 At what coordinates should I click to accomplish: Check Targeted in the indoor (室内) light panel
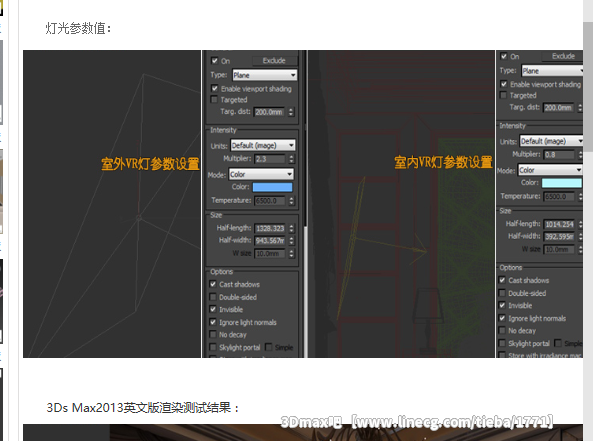click(503, 95)
